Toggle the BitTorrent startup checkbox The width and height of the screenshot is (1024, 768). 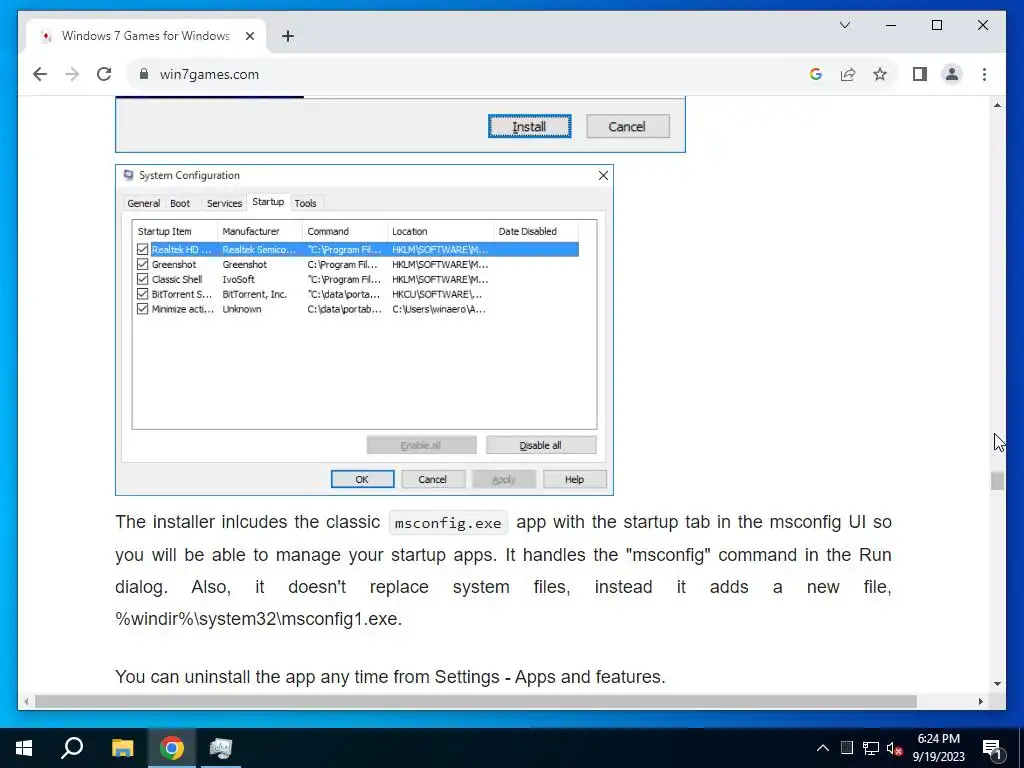click(142, 295)
